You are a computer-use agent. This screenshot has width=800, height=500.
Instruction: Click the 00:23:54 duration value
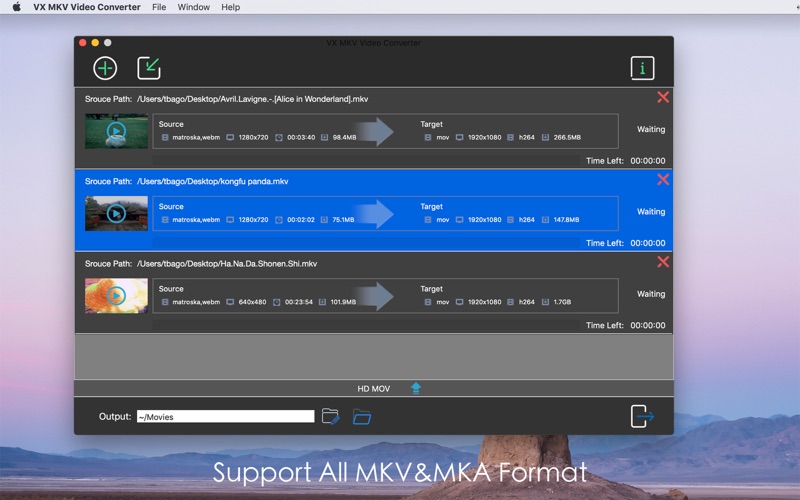(x=299, y=302)
